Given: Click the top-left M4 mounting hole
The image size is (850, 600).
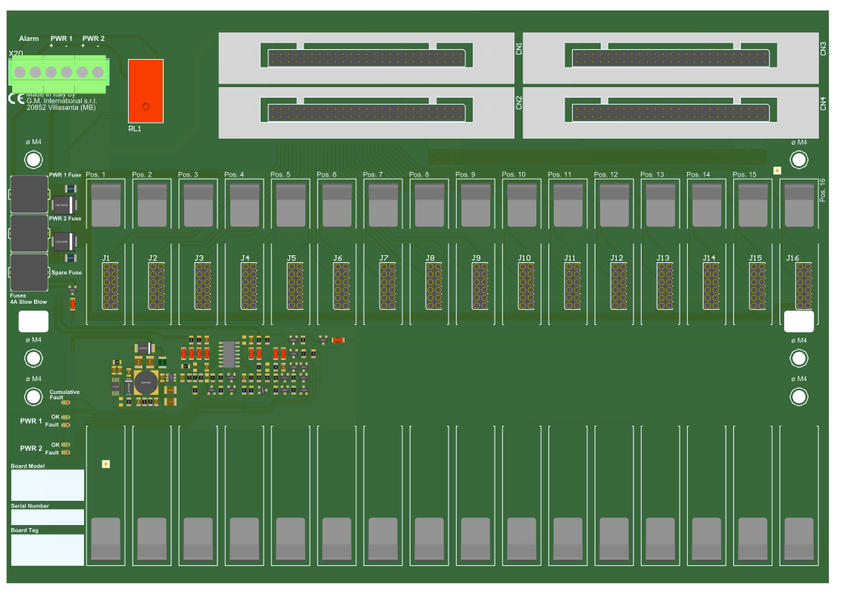Looking at the screenshot, I should tap(33, 160).
